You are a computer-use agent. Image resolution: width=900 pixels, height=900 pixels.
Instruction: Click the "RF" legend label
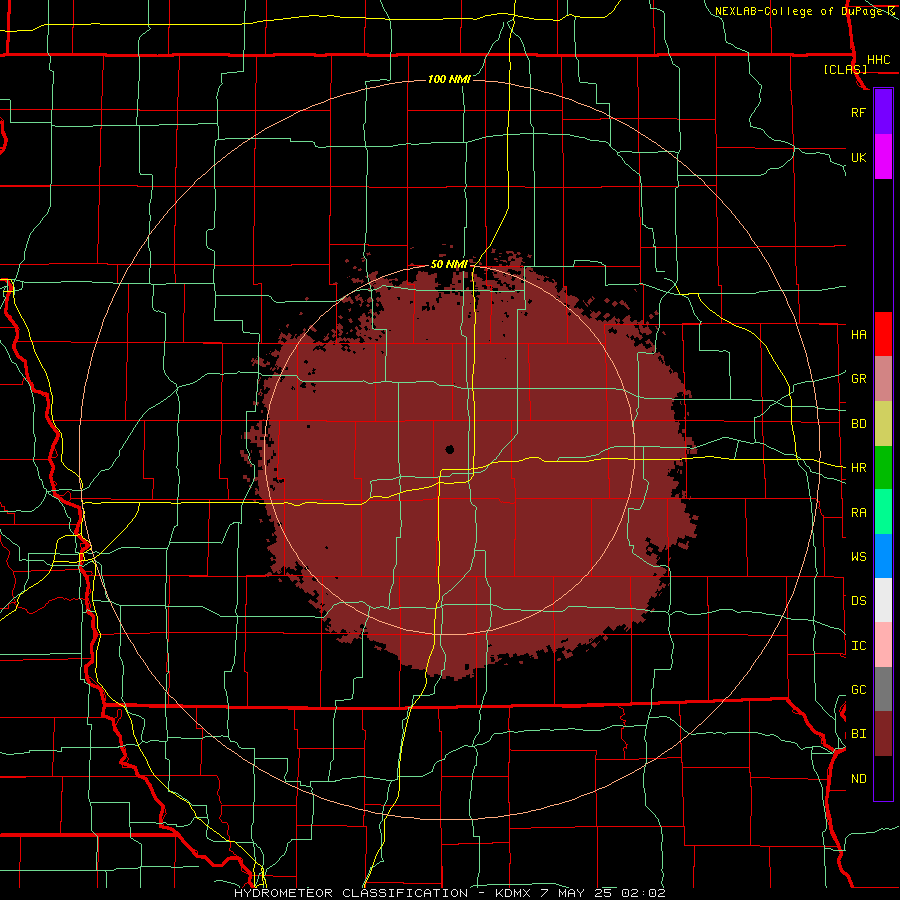(x=858, y=112)
